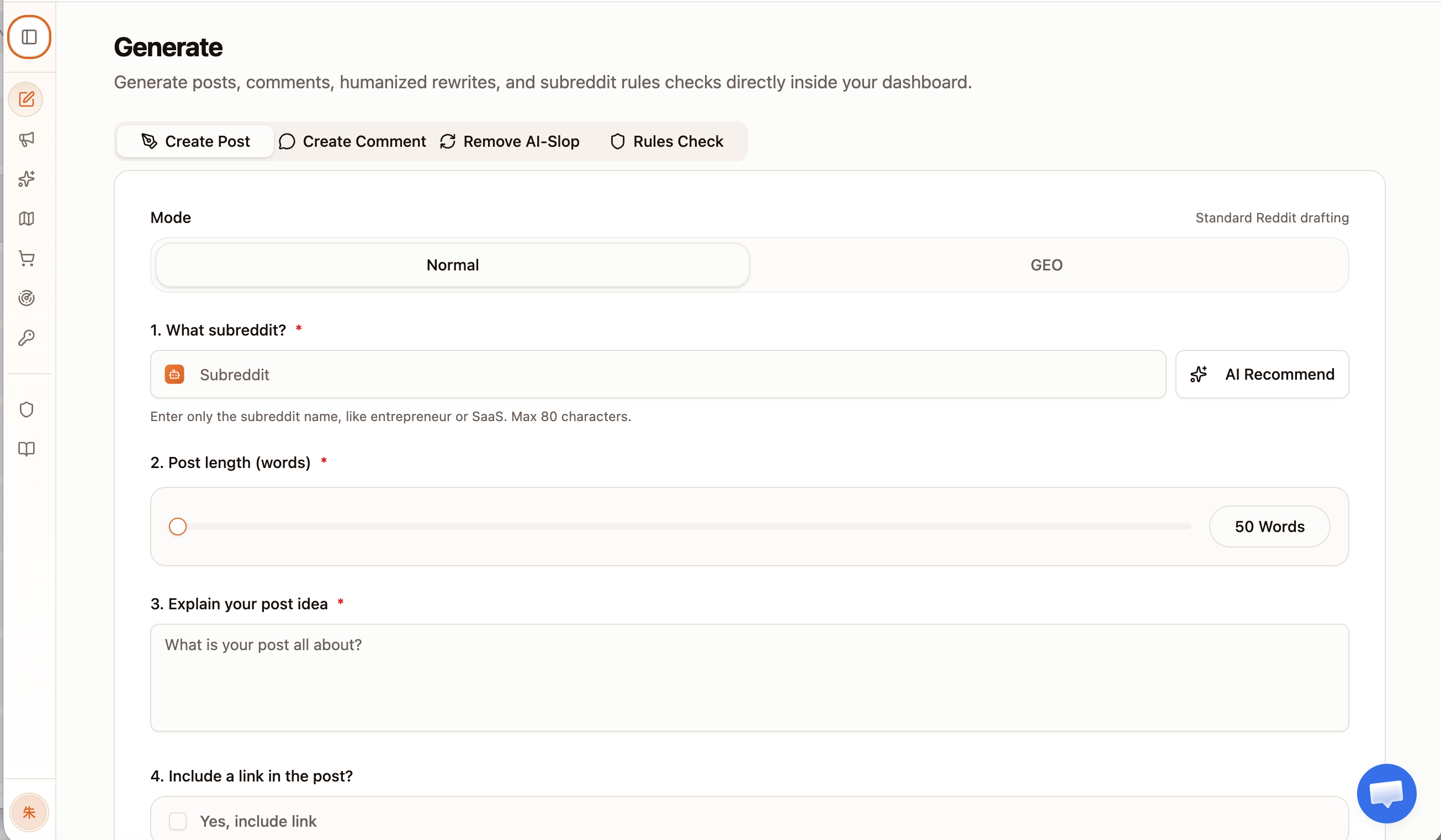
Task: Open the user avatar at sidebar bottom
Action: pos(29,812)
